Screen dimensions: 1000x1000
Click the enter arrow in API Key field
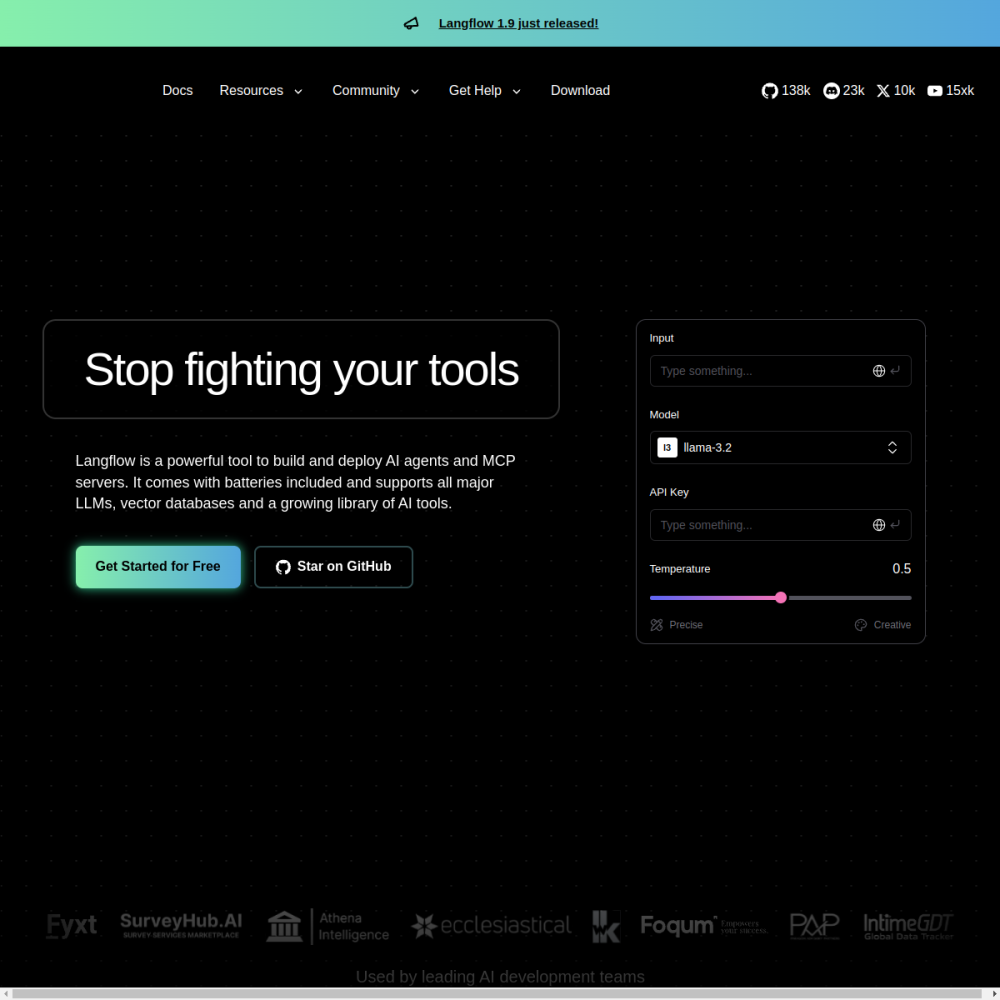pos(895,524)
